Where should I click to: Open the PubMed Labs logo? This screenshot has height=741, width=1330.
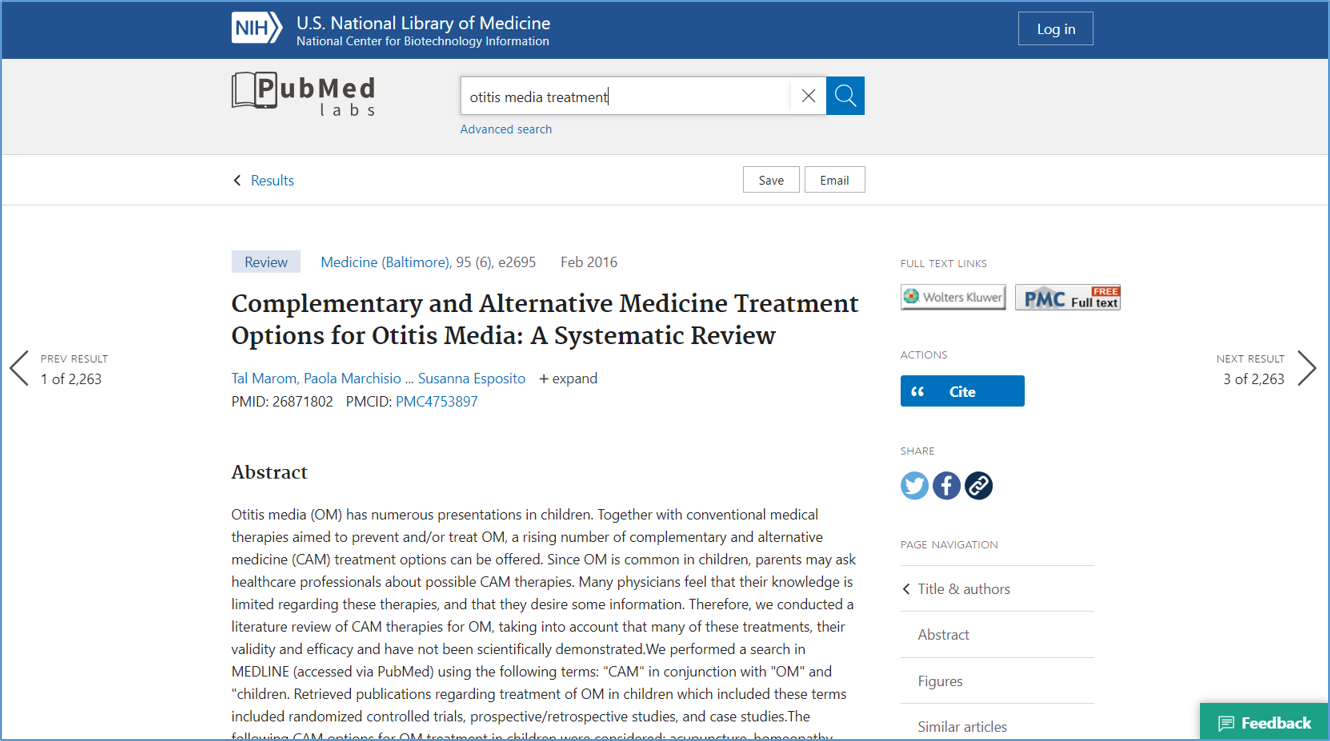[304, 94]
